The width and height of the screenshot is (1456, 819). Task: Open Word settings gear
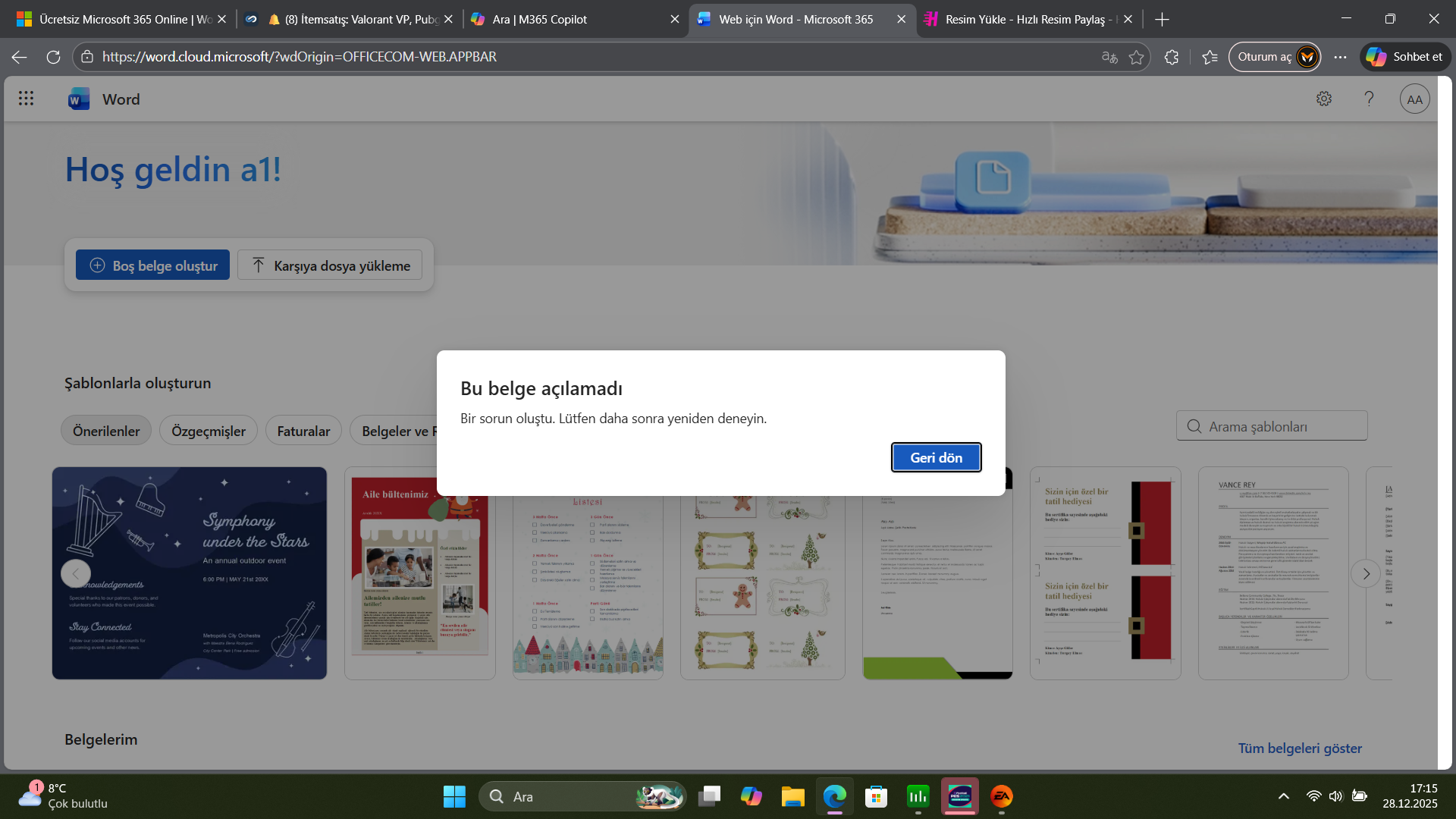tap(1324, 99)
